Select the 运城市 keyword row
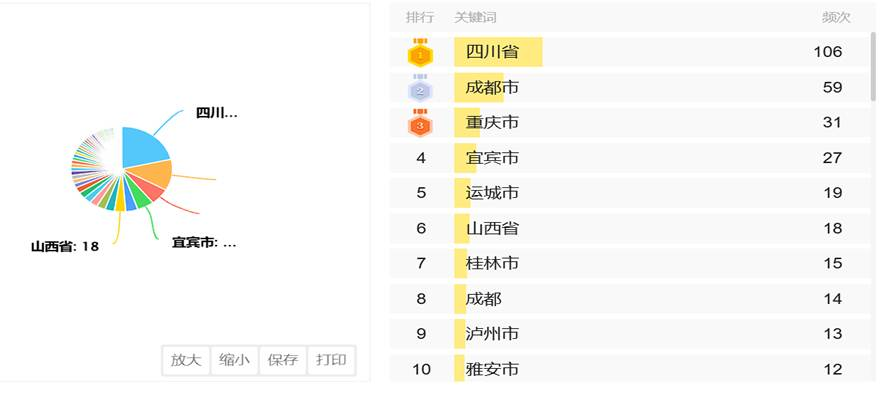 [x=630, y=193]
